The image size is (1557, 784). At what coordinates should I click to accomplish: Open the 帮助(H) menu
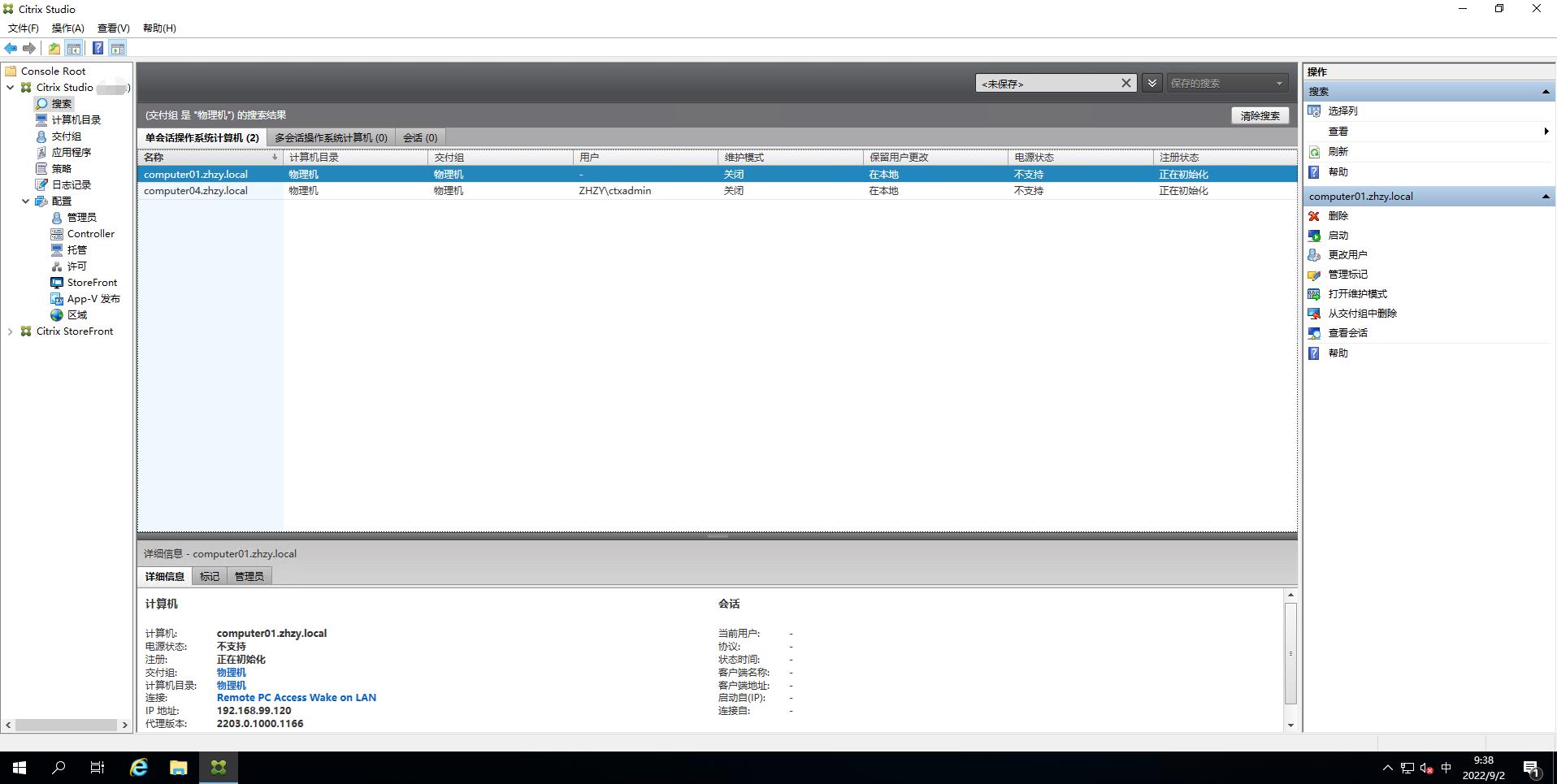tap(159, 28)
